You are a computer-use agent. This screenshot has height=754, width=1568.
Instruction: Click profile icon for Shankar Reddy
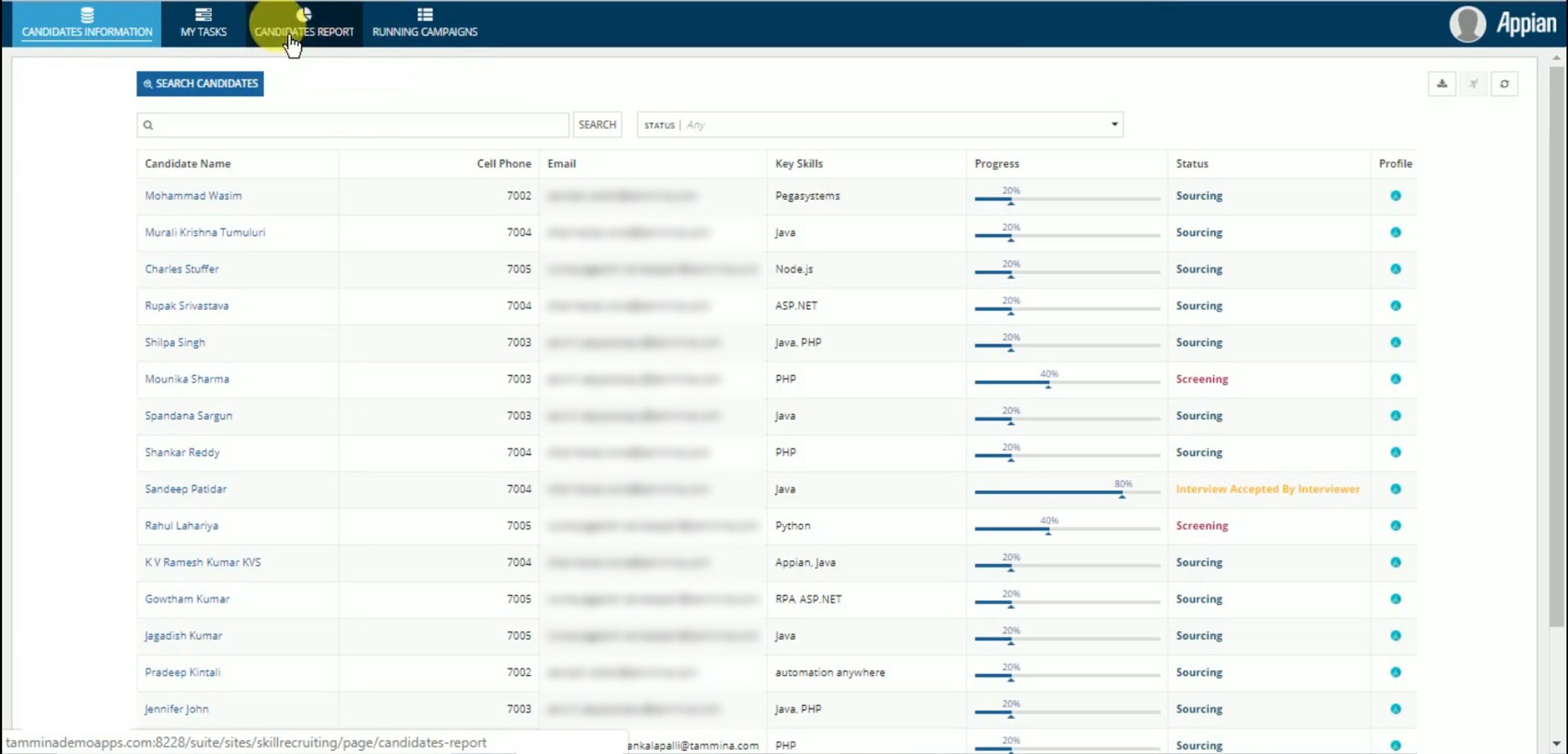1396,452
